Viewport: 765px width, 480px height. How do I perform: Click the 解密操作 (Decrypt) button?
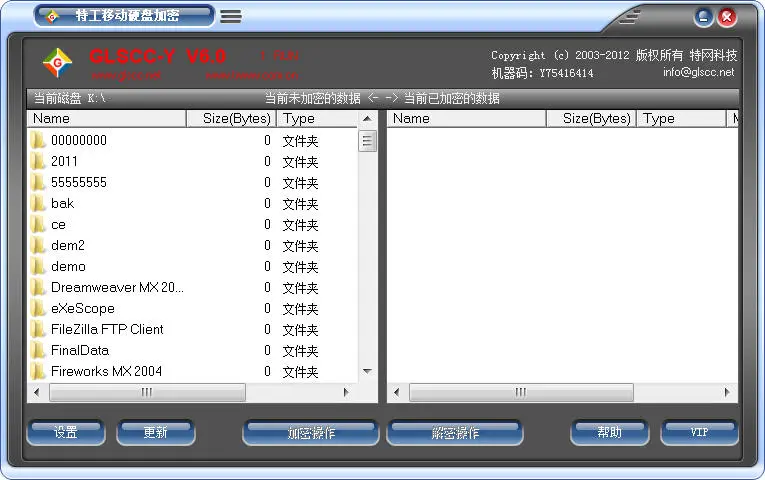pos(455,433)
